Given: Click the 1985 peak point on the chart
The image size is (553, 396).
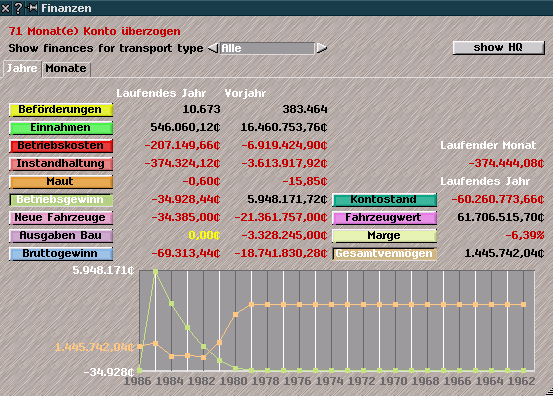Looking at the screenshot, I should tap(155, 272).
